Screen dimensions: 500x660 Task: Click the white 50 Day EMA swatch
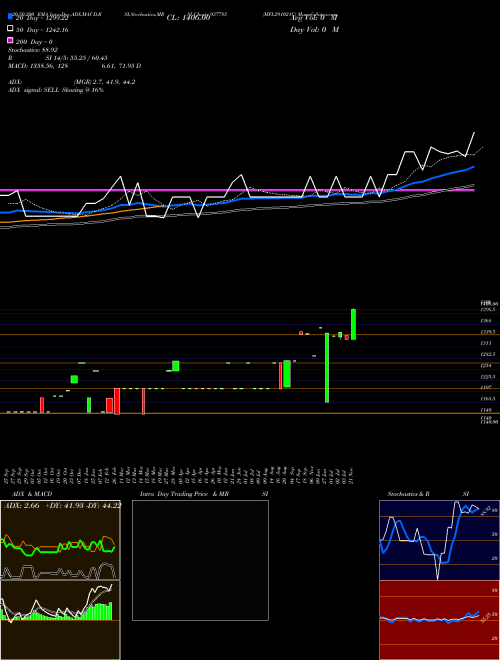(x=10, y=29)
